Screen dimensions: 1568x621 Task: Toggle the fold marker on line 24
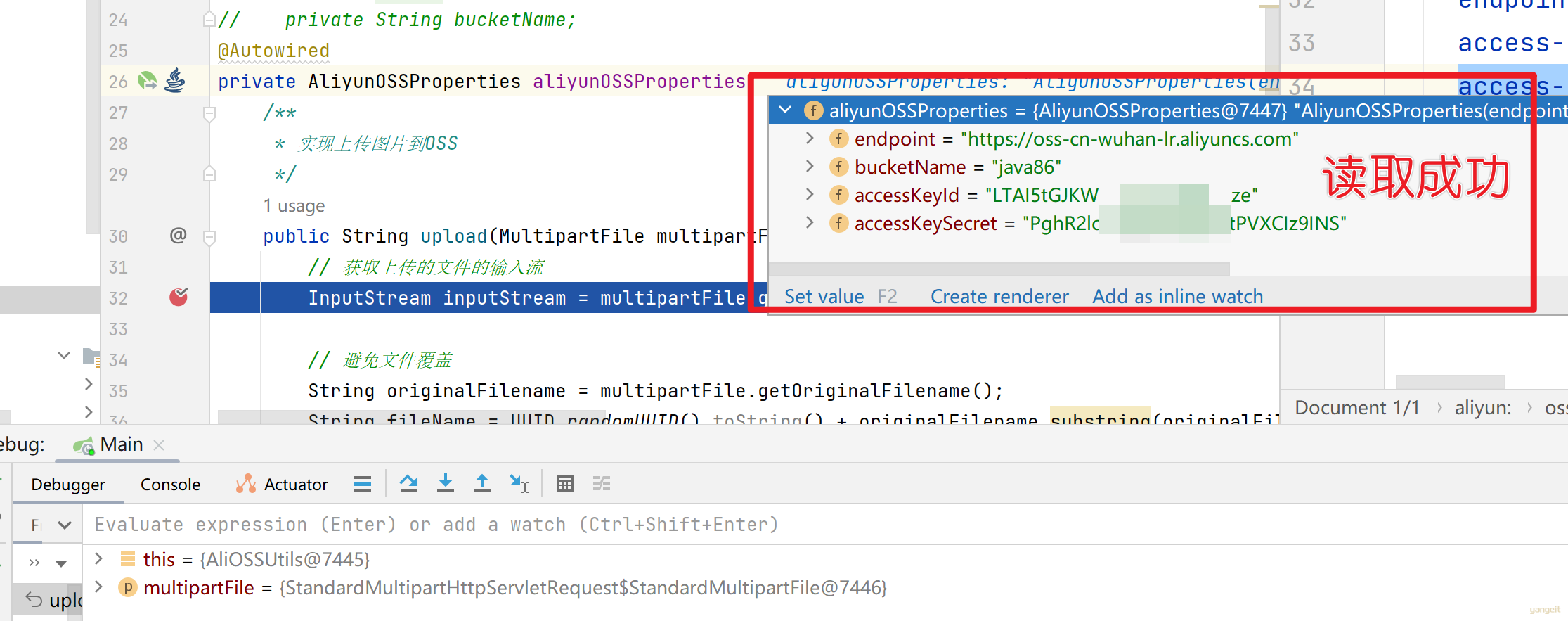[209, 20]
